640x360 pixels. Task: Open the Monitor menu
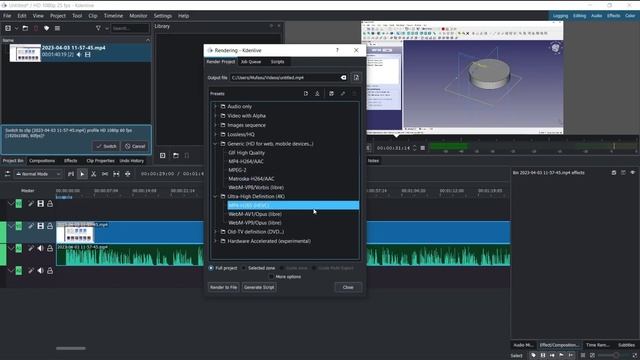click(138, 16)
